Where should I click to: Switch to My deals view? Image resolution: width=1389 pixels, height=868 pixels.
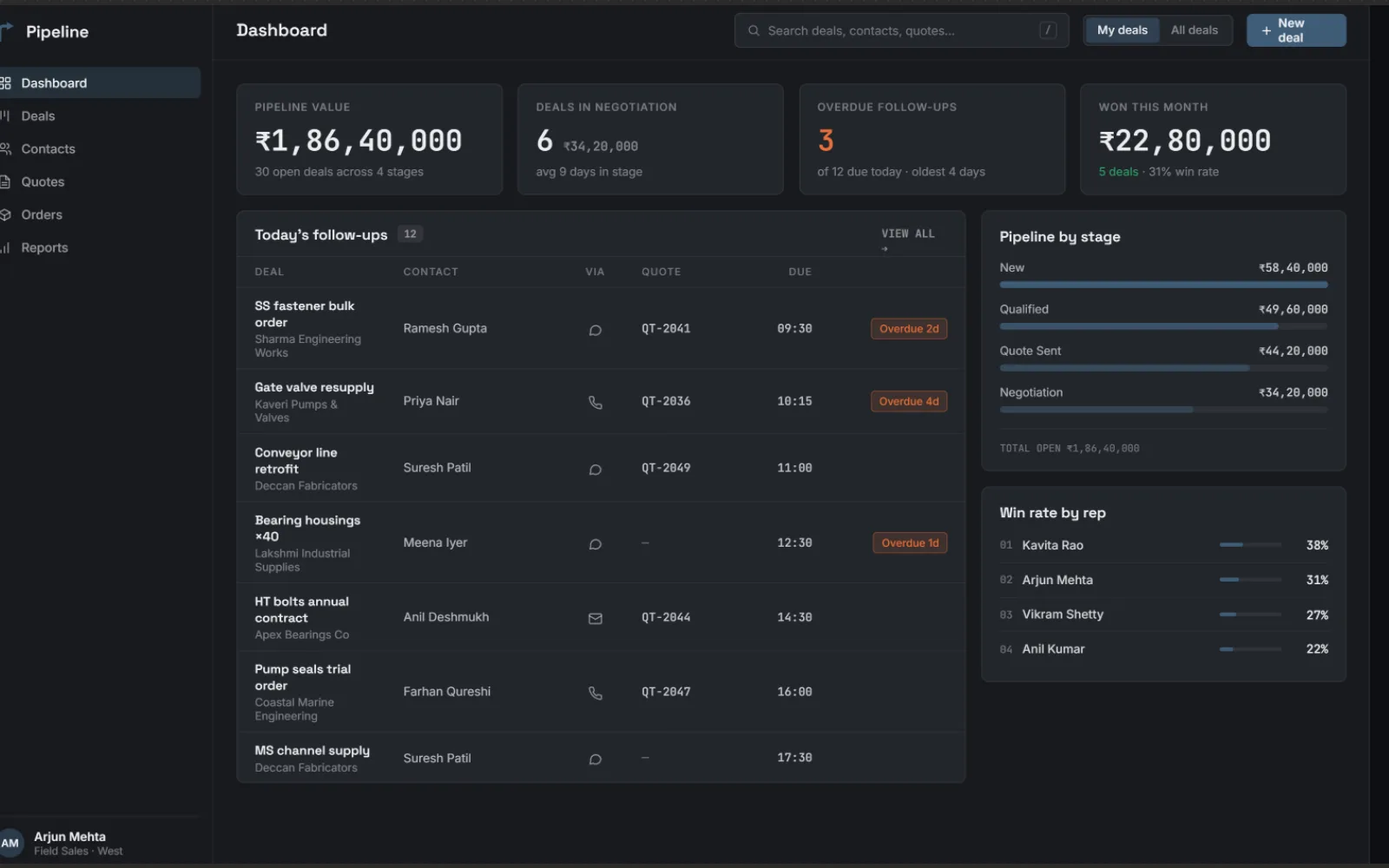pos(1122,30)
